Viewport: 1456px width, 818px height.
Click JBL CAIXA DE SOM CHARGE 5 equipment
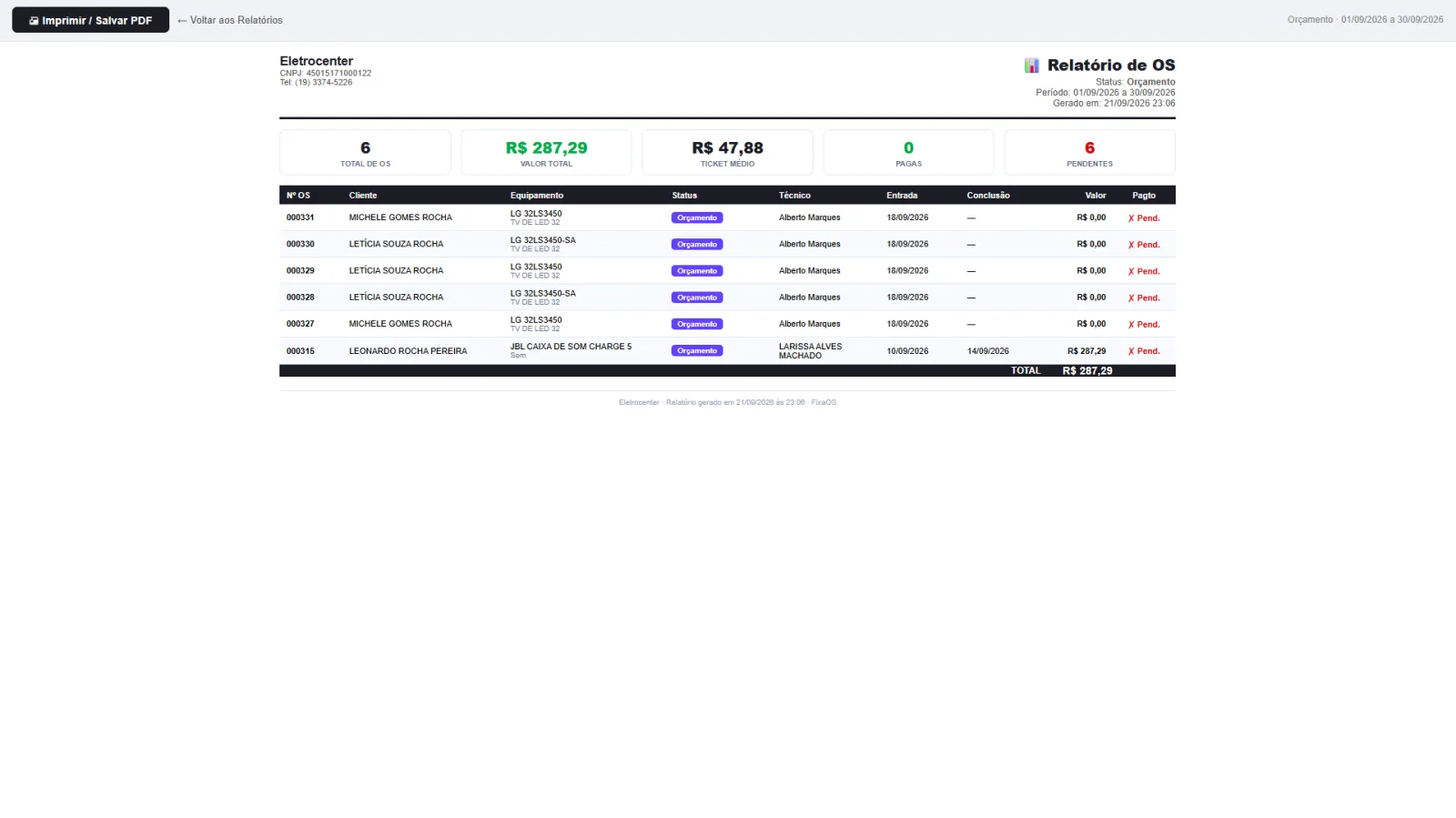tap(571, 347)
